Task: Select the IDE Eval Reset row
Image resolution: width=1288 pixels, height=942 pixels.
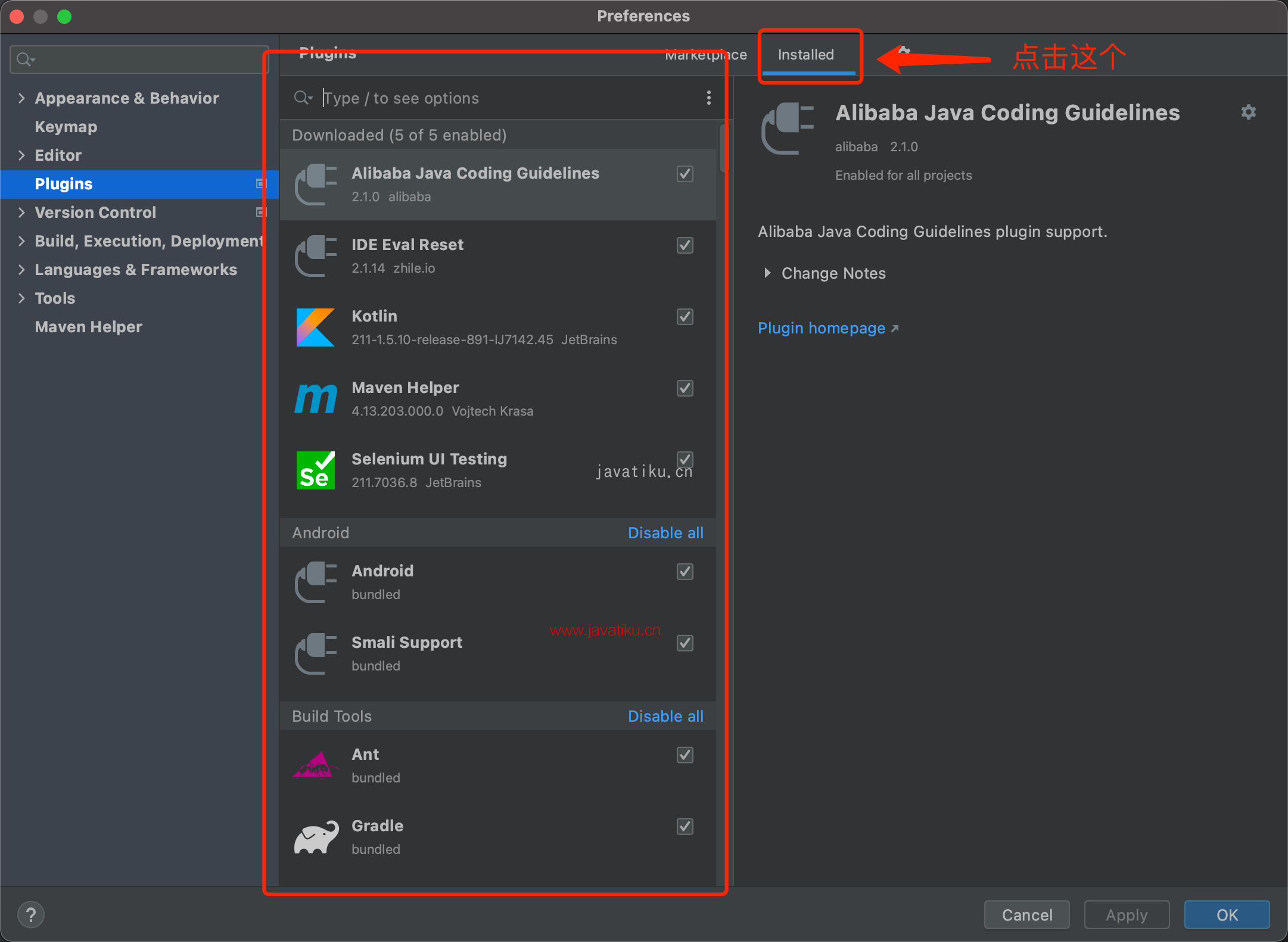Action: [x=498, y=256]
